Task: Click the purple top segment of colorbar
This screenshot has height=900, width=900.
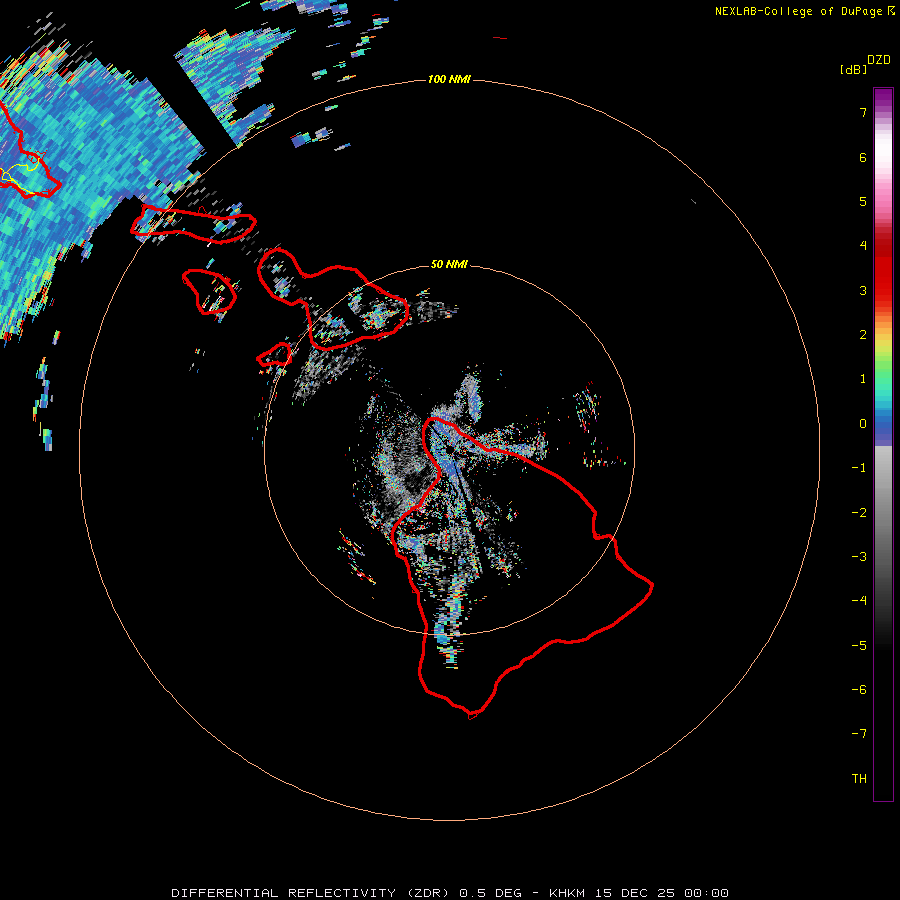Action: point(883,98)
